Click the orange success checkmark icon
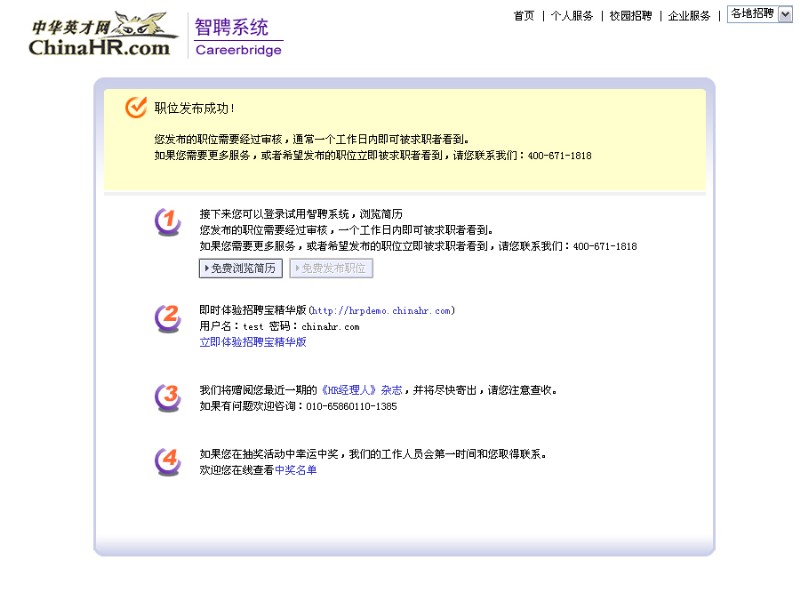Viewport: 800px width, 592px height. pyautogui.click(x=136, y=107)
